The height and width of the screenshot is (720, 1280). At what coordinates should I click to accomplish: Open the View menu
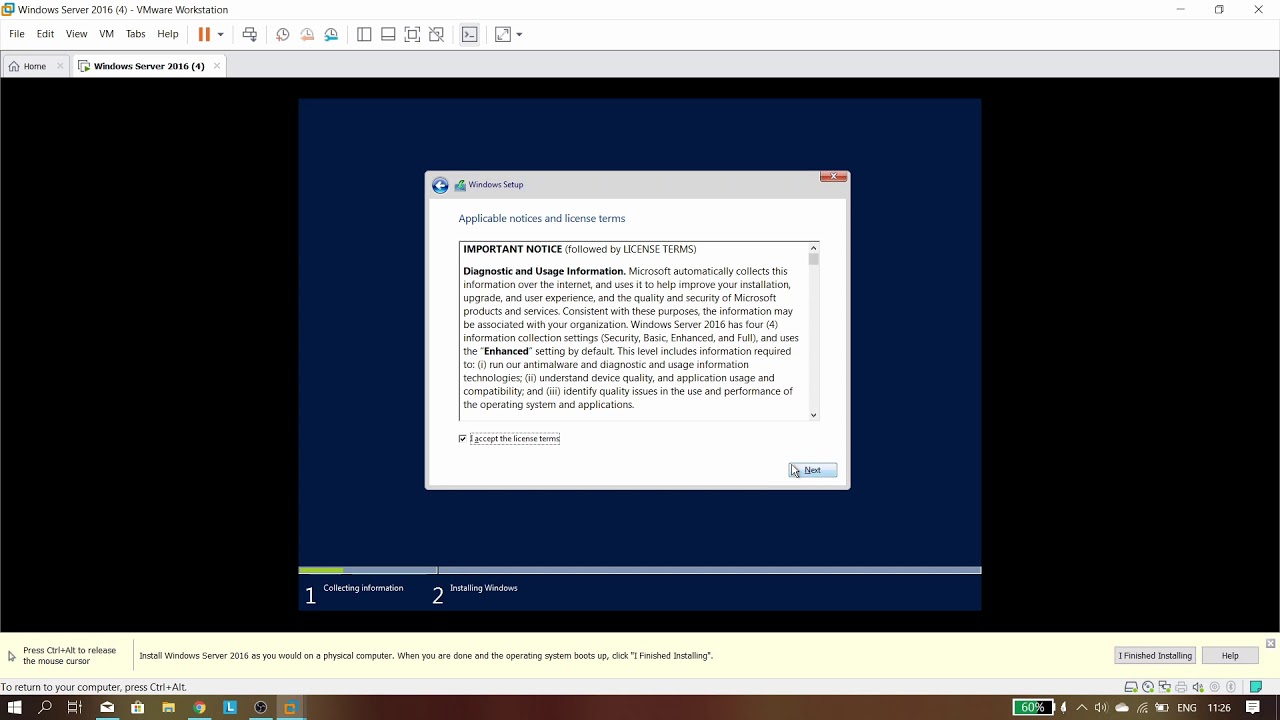coord(76,34)
